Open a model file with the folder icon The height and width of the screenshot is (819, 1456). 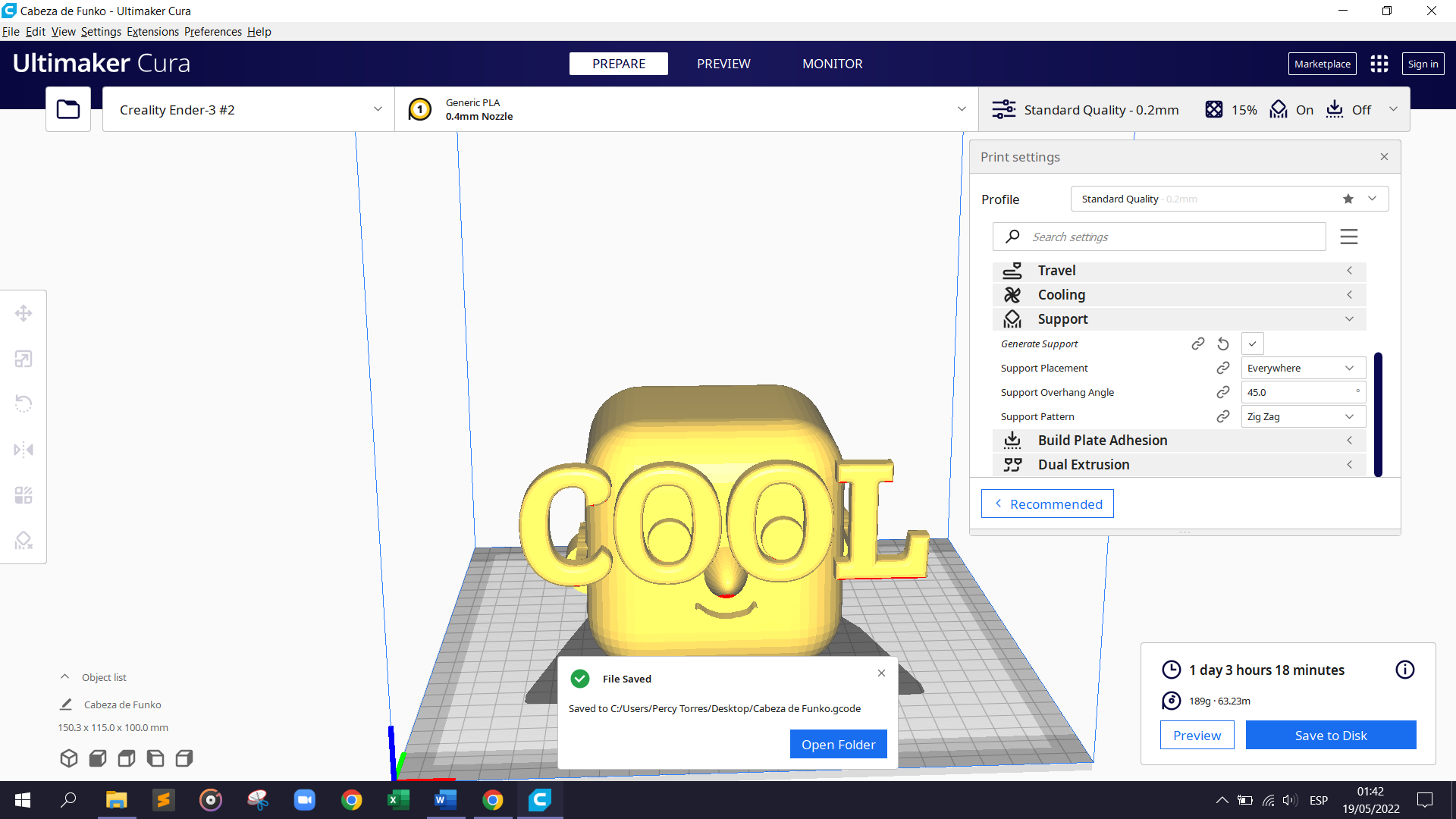coord(67,108)
